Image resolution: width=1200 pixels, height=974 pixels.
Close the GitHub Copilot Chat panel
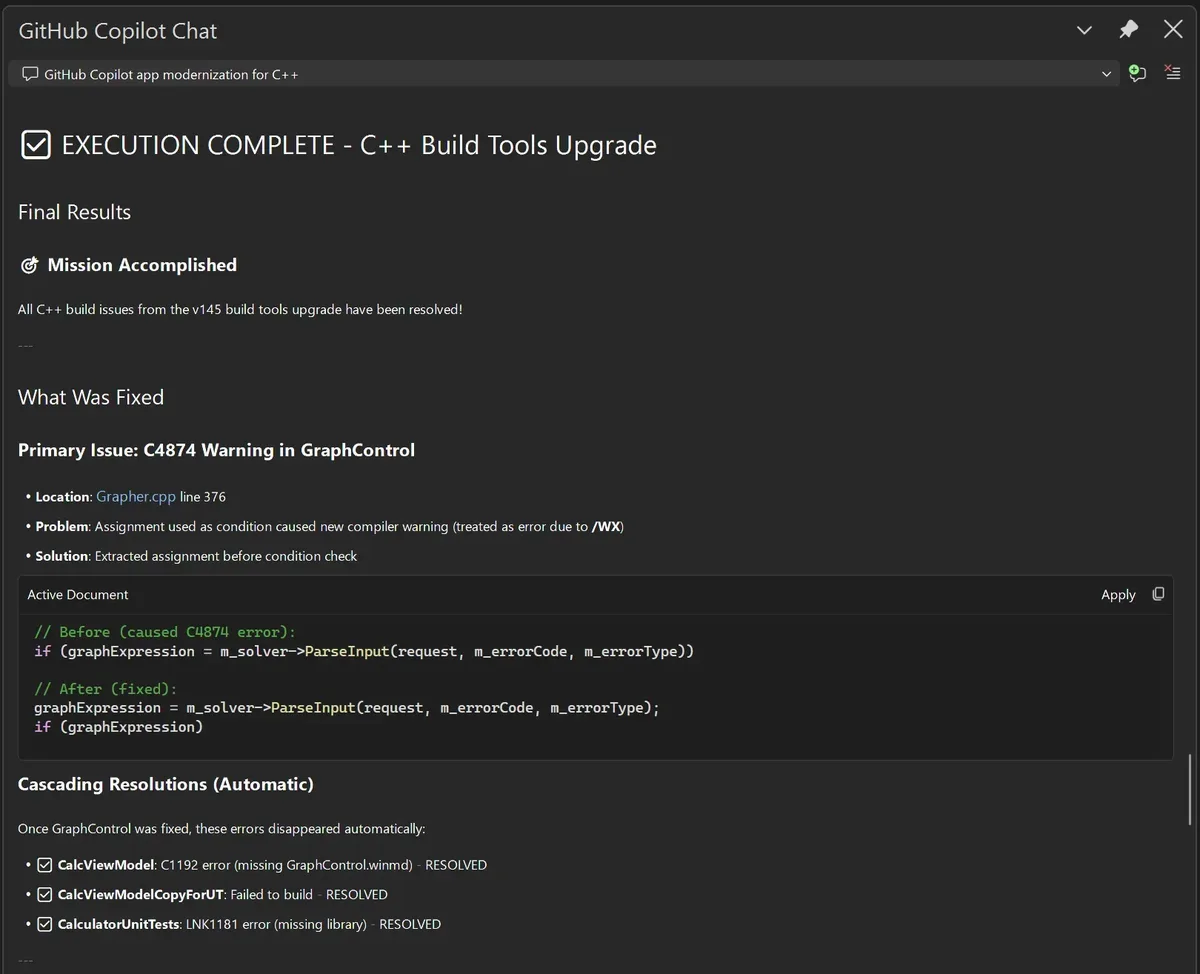(x=1173, y=30)
